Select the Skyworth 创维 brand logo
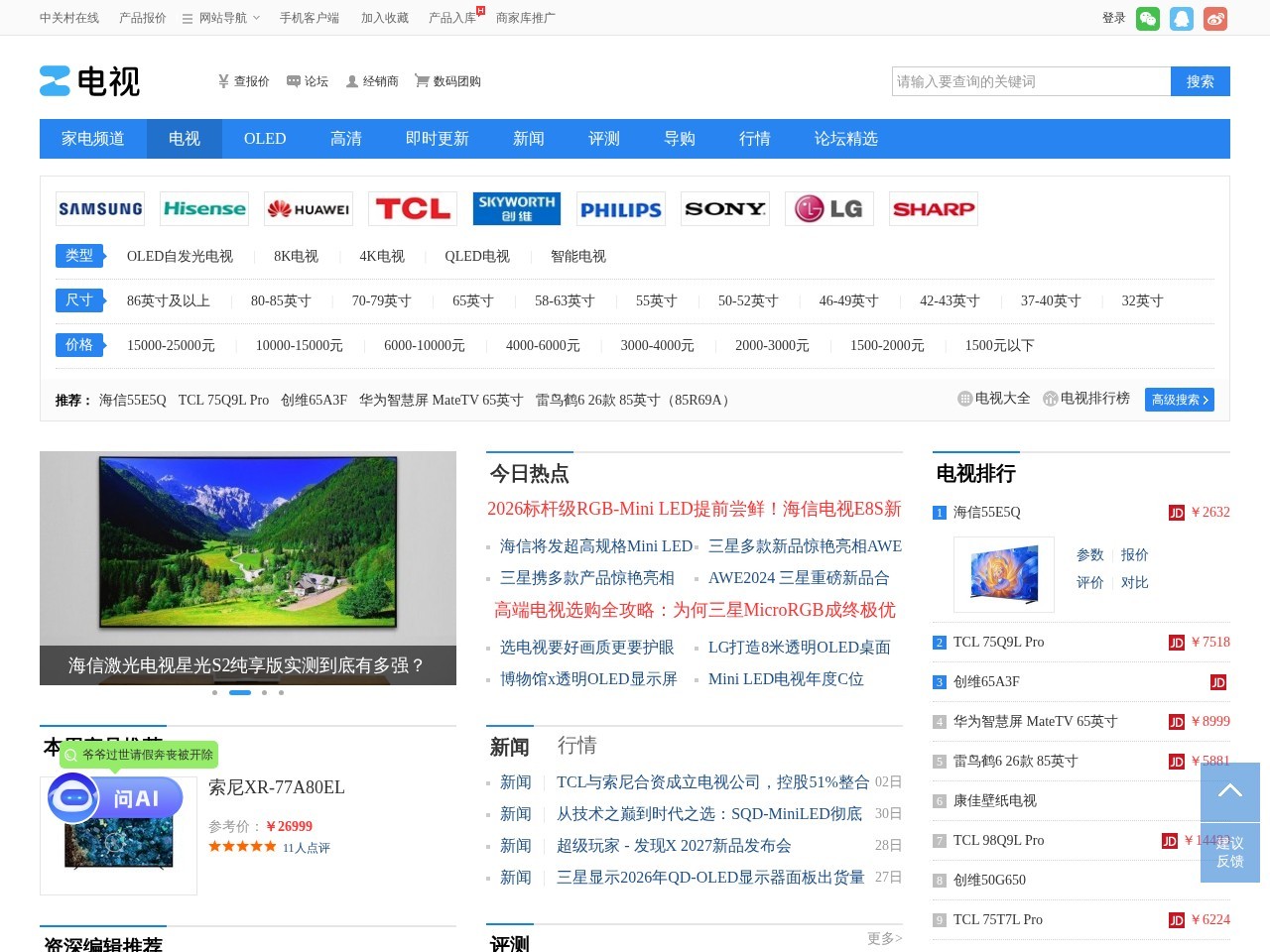1270x952 pixels. (x=517, y=209)
